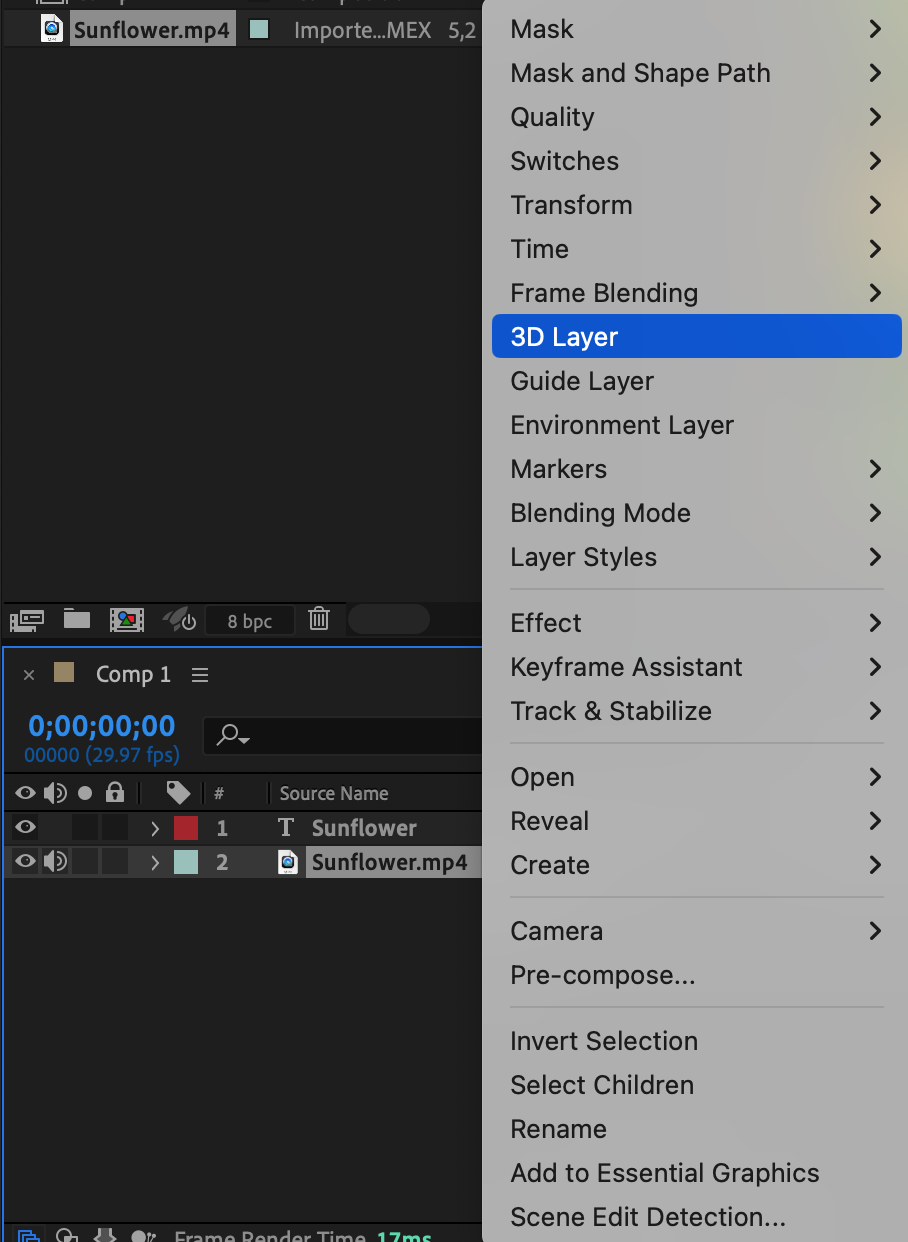Image resolution: width=908 pixels, height=1242 pixels.
Task: Delete selected item with trash icon
Action: coord(319,620)
